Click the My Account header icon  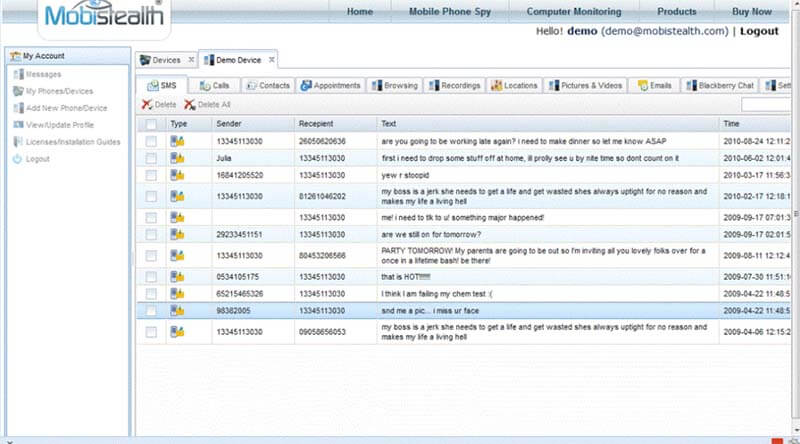(x=15, y=56)
